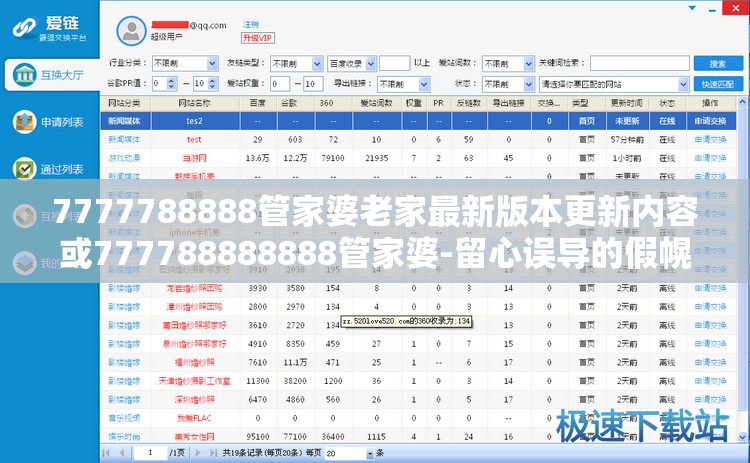The height and width of the screenshot is (463, 750).
Task: Click 申请交换 in the 福州婚纱照 row
Action: [x=710, y=363]
